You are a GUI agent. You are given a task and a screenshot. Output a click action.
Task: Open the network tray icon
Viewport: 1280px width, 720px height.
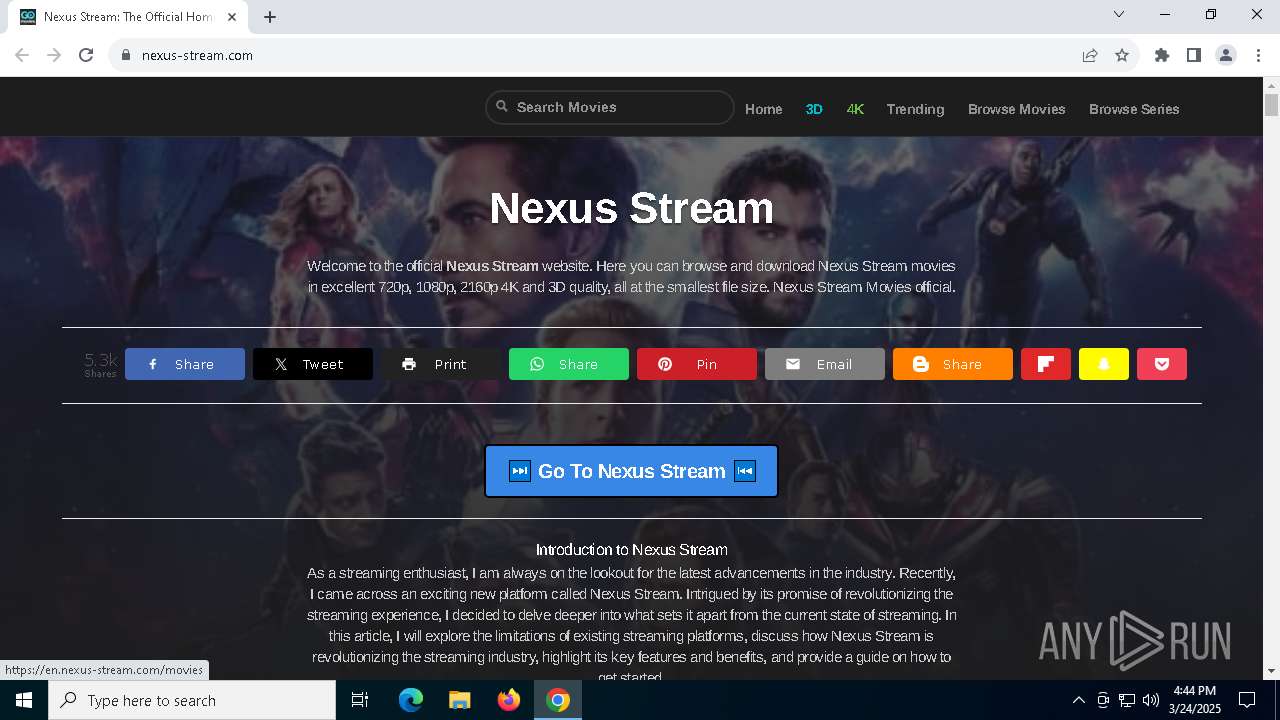pos(1126,700)
